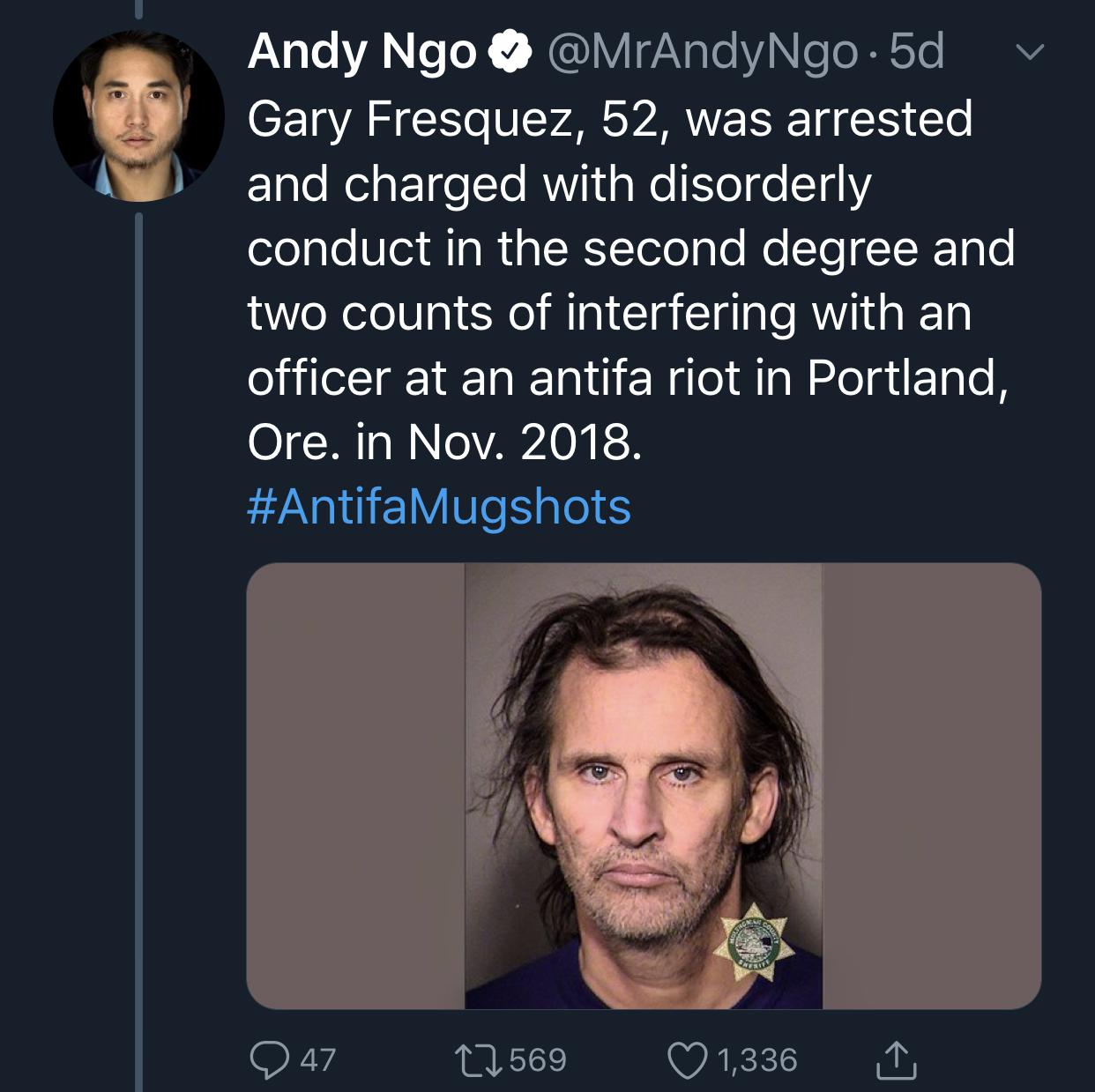Open the reply speech bubble icon
The image size is (1095, 1092).
point(269,1059)
